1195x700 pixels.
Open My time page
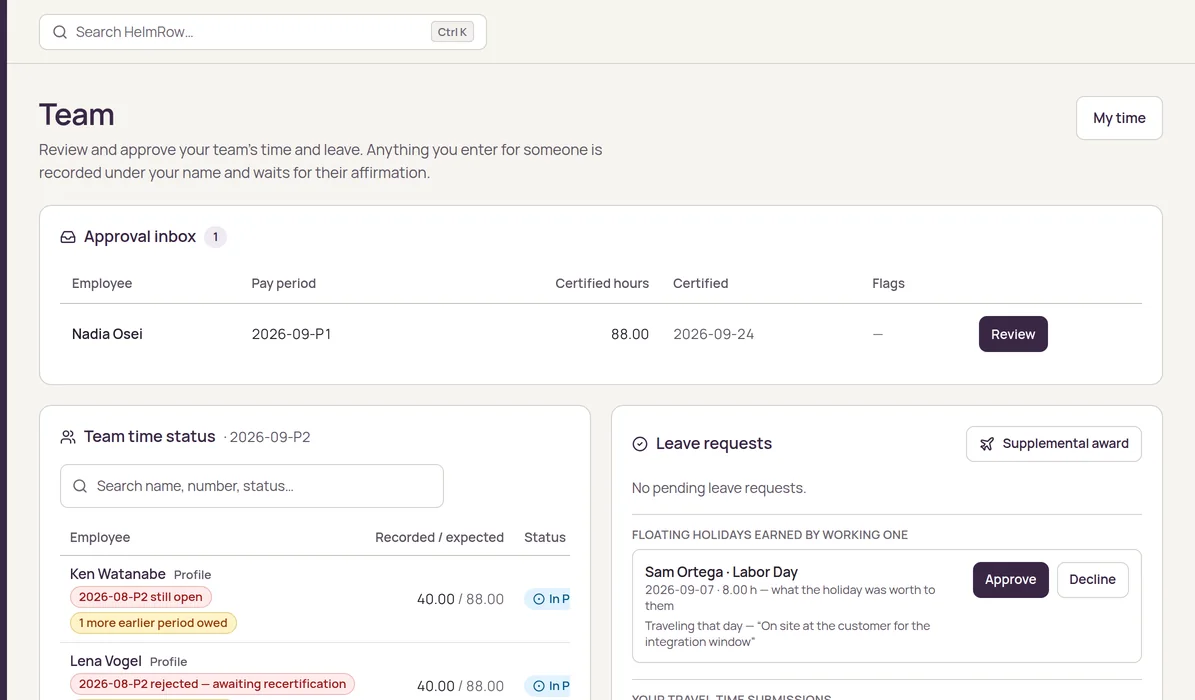click(1119, 118)
